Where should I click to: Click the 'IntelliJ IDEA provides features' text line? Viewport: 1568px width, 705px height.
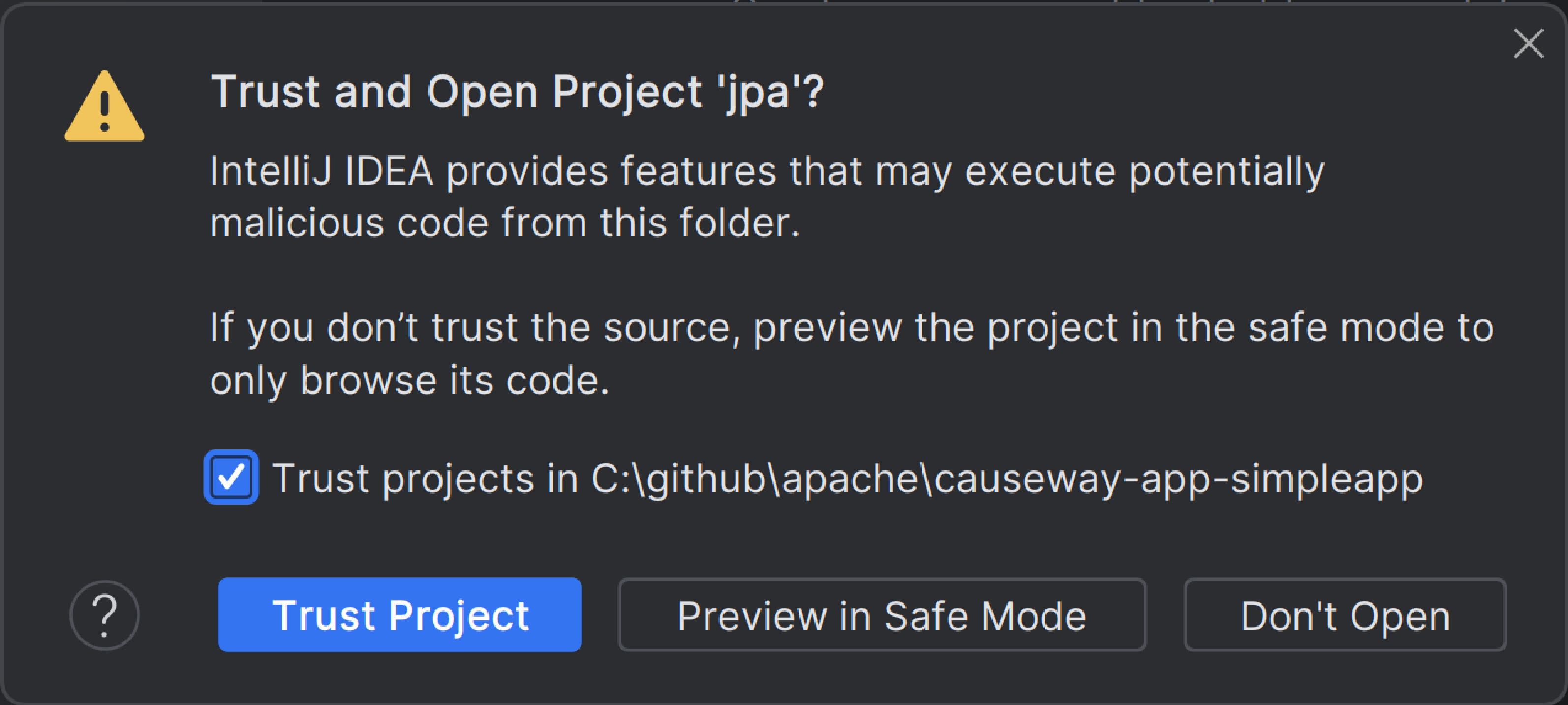767,171
